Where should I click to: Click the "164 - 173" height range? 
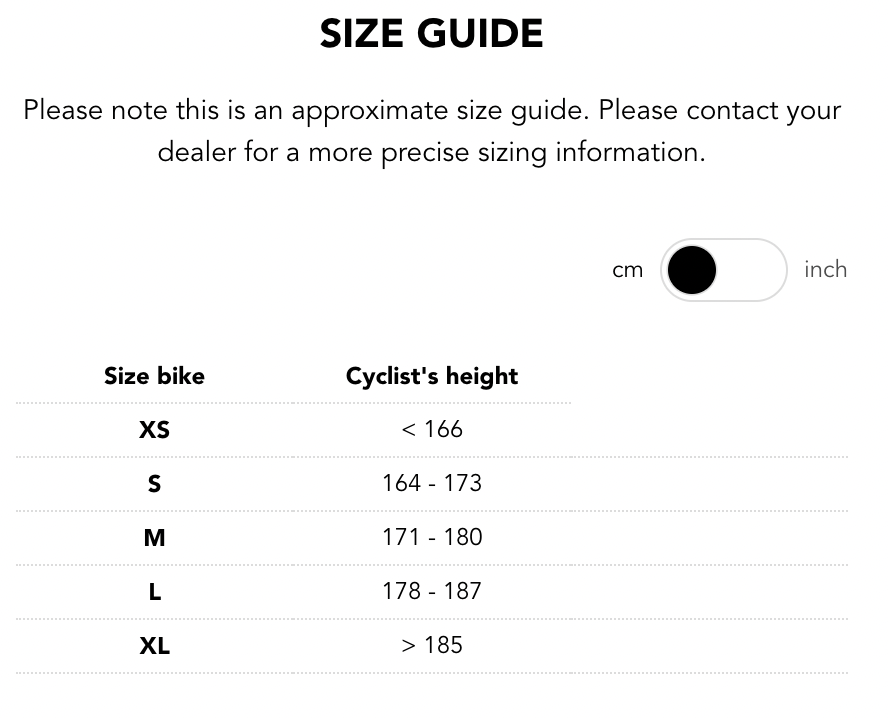432,484
